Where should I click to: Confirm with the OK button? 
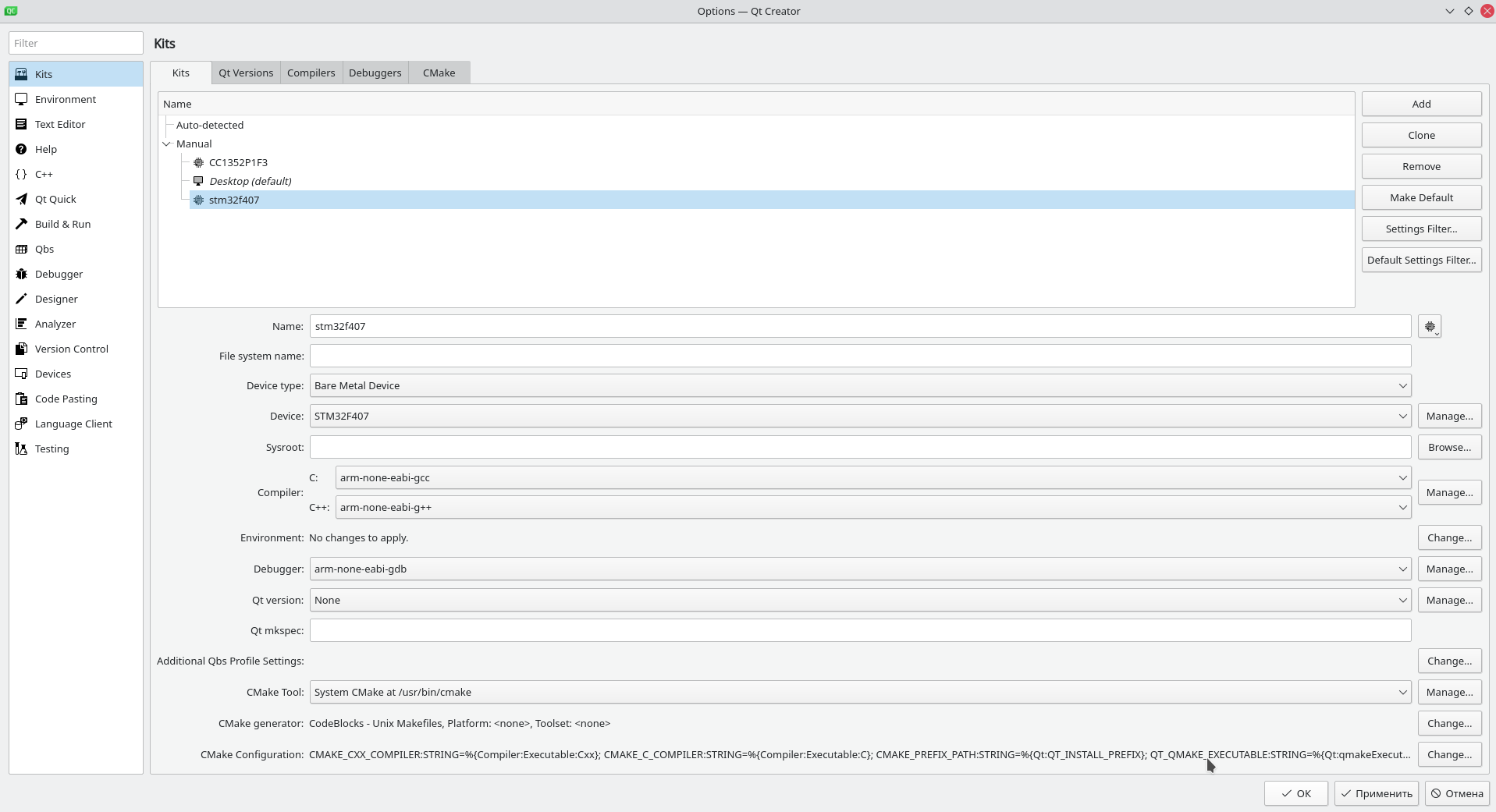(x=1295, y=793)
